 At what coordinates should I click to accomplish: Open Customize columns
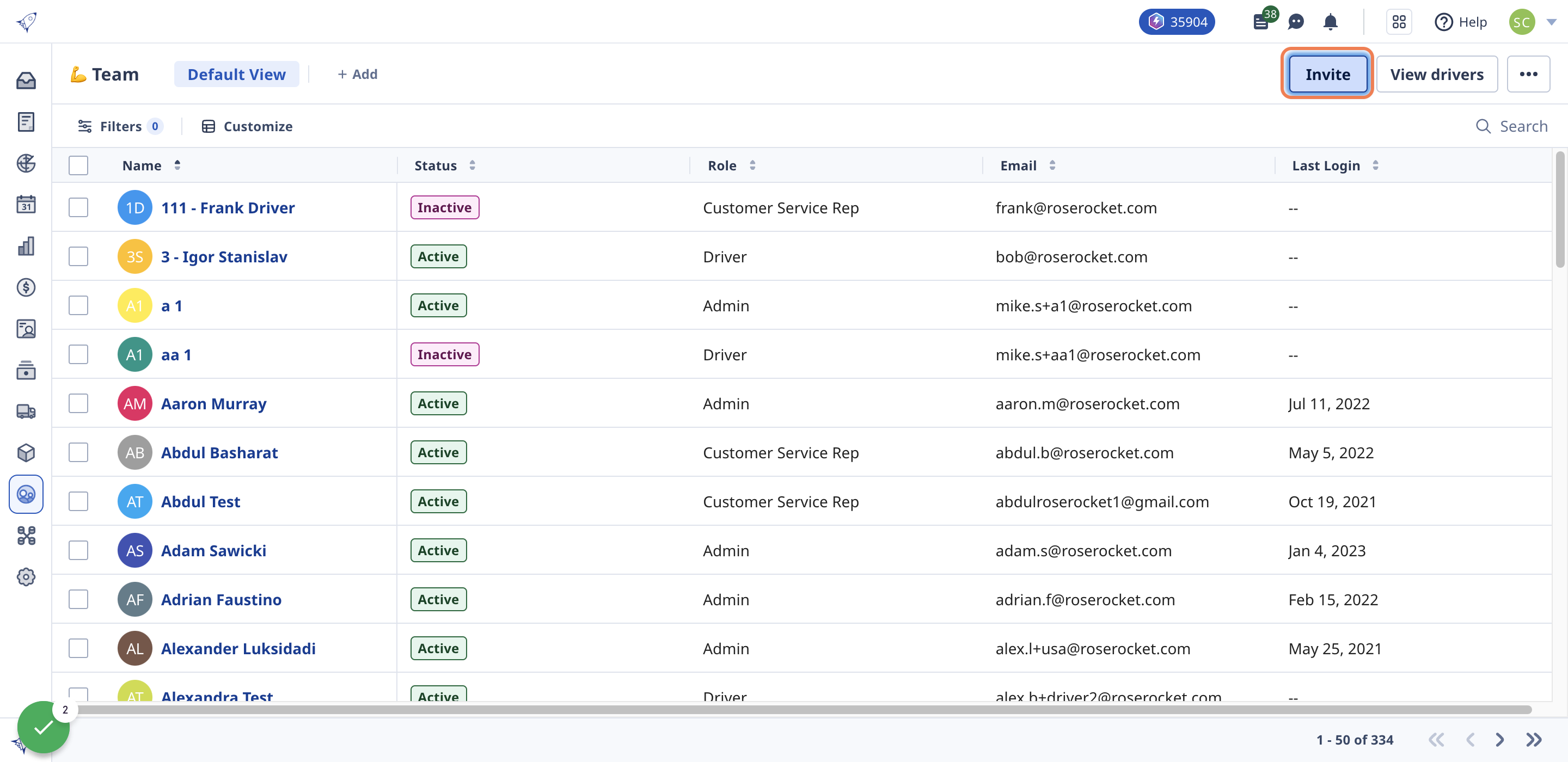247,126
